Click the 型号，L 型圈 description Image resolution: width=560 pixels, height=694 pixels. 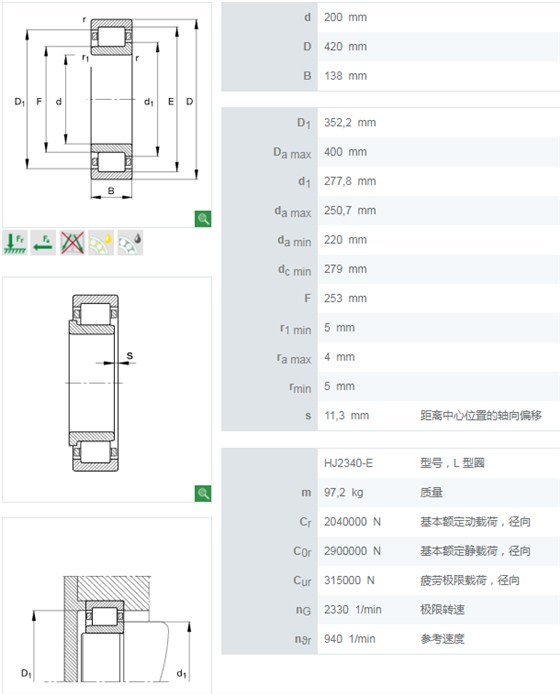(x=452, y=463)
